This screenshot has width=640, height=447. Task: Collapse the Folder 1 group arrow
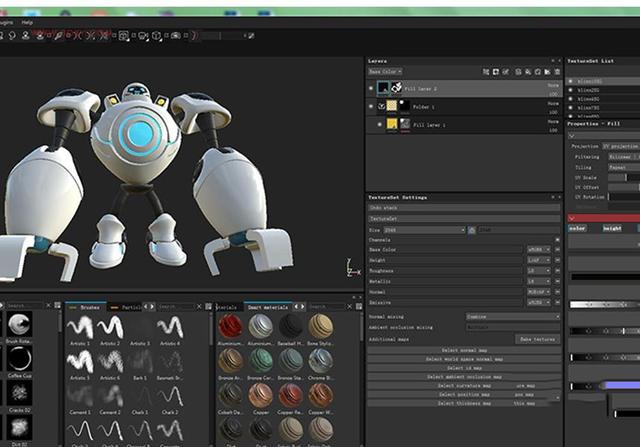pos(381,106)
